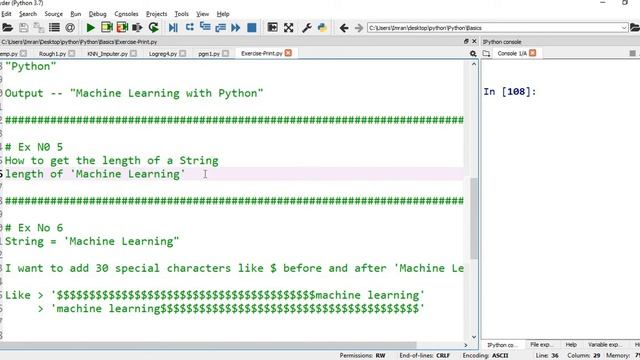Click the Step into function icon
The image size is (640, 360).
(205, 28)
